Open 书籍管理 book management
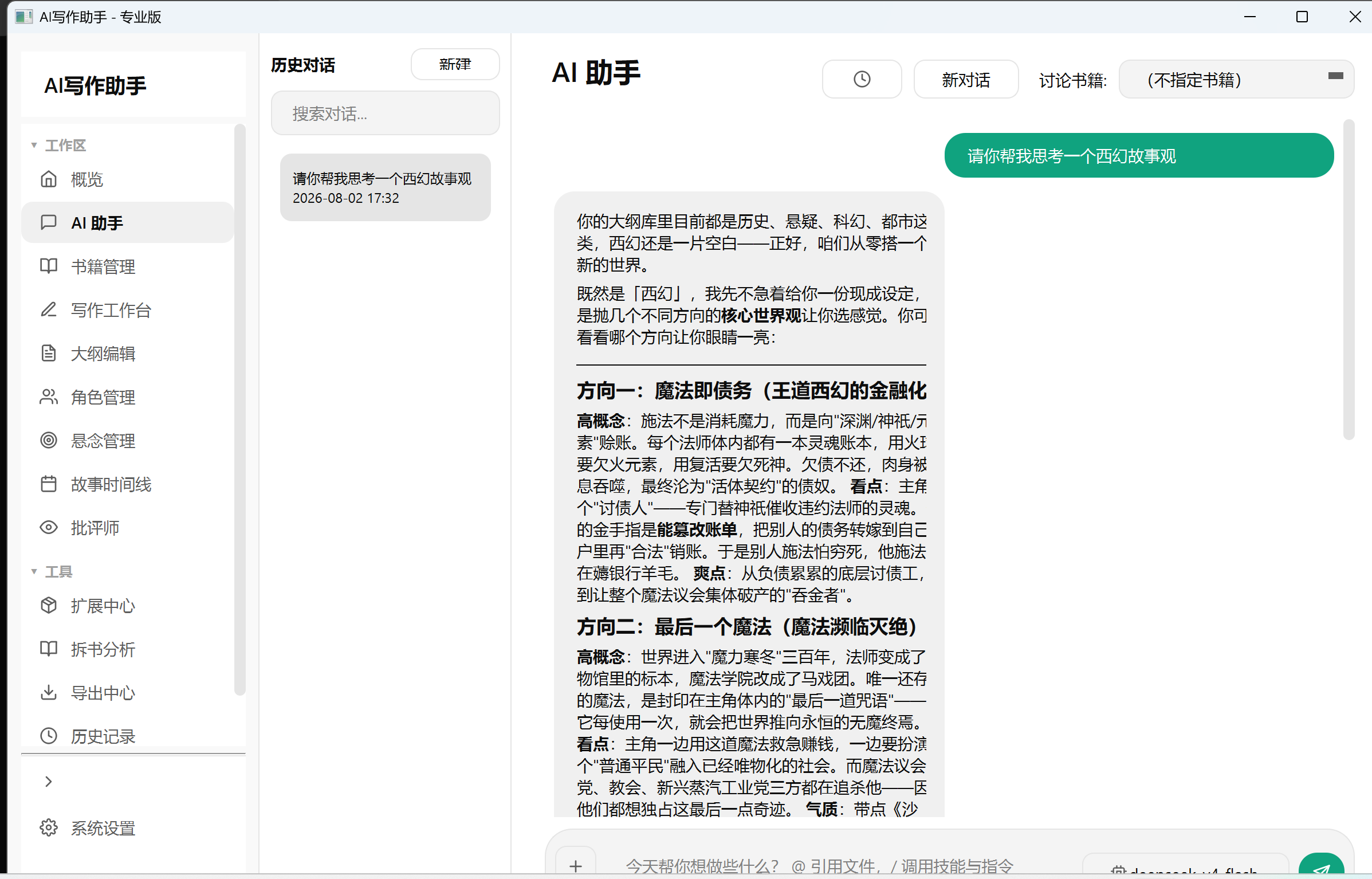 (x=127, y=266)
